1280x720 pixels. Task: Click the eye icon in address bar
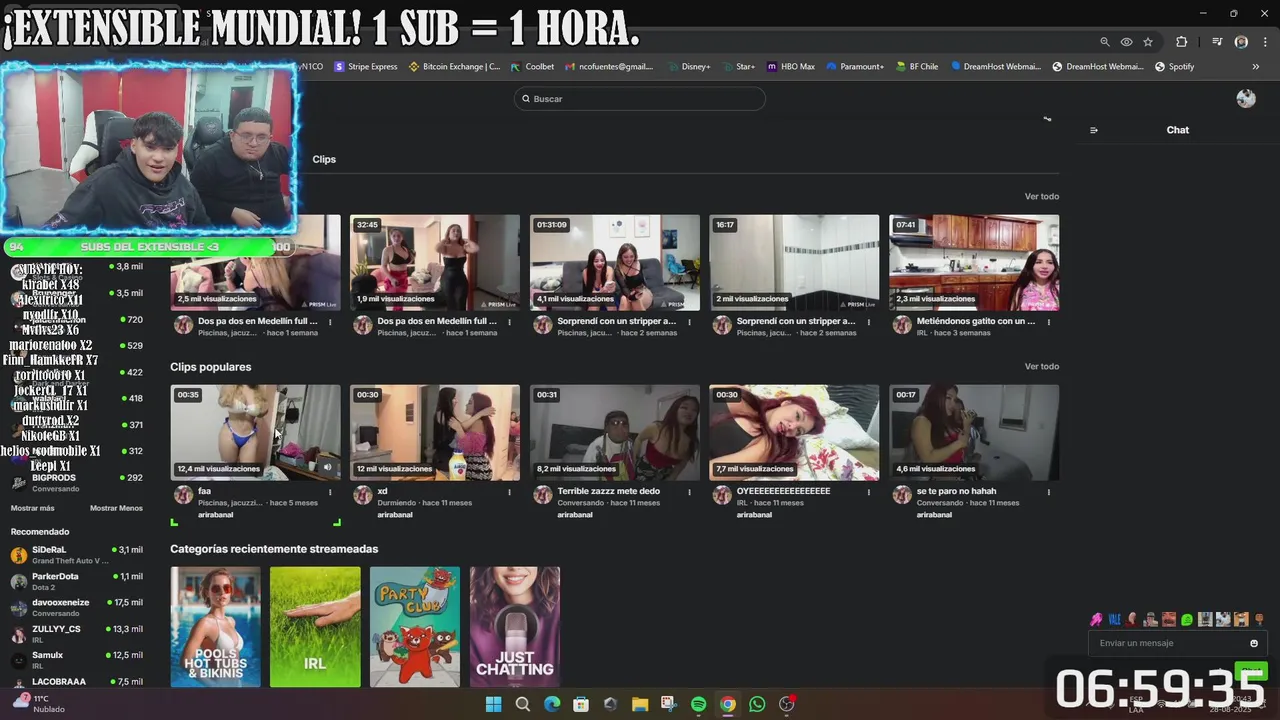(1126, 42)
